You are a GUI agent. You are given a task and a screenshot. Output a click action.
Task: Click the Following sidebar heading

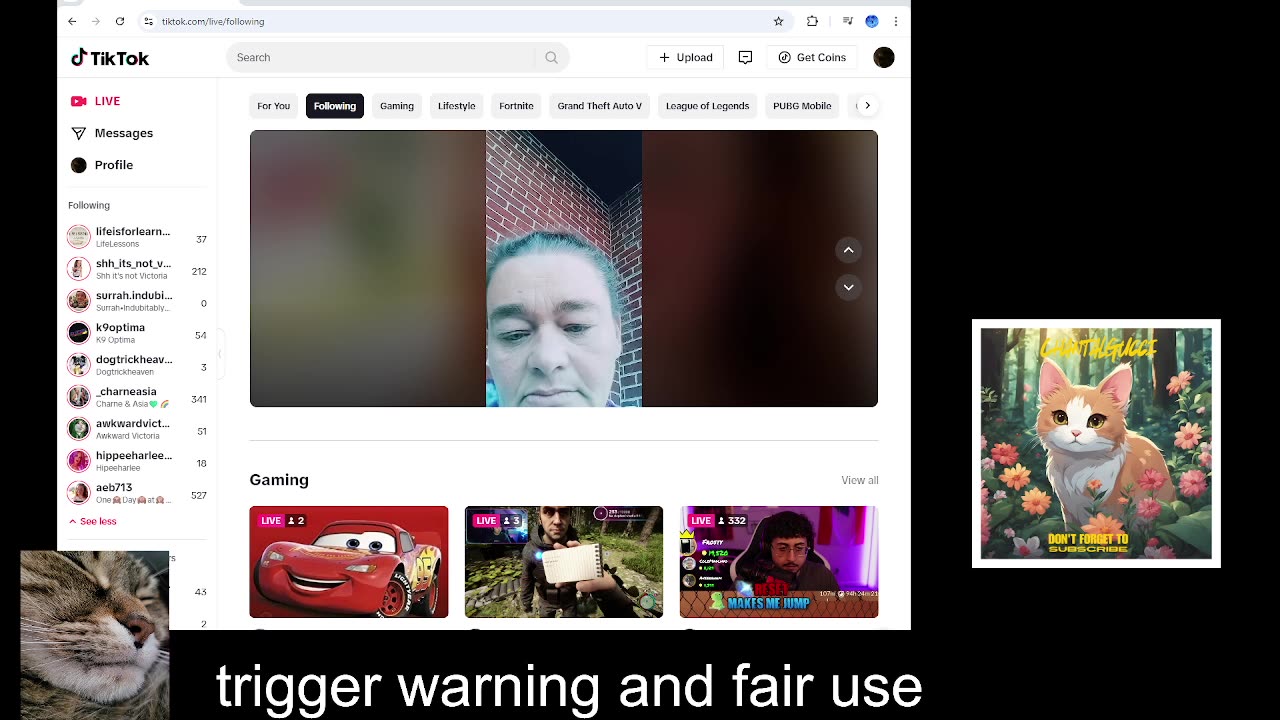89,205
